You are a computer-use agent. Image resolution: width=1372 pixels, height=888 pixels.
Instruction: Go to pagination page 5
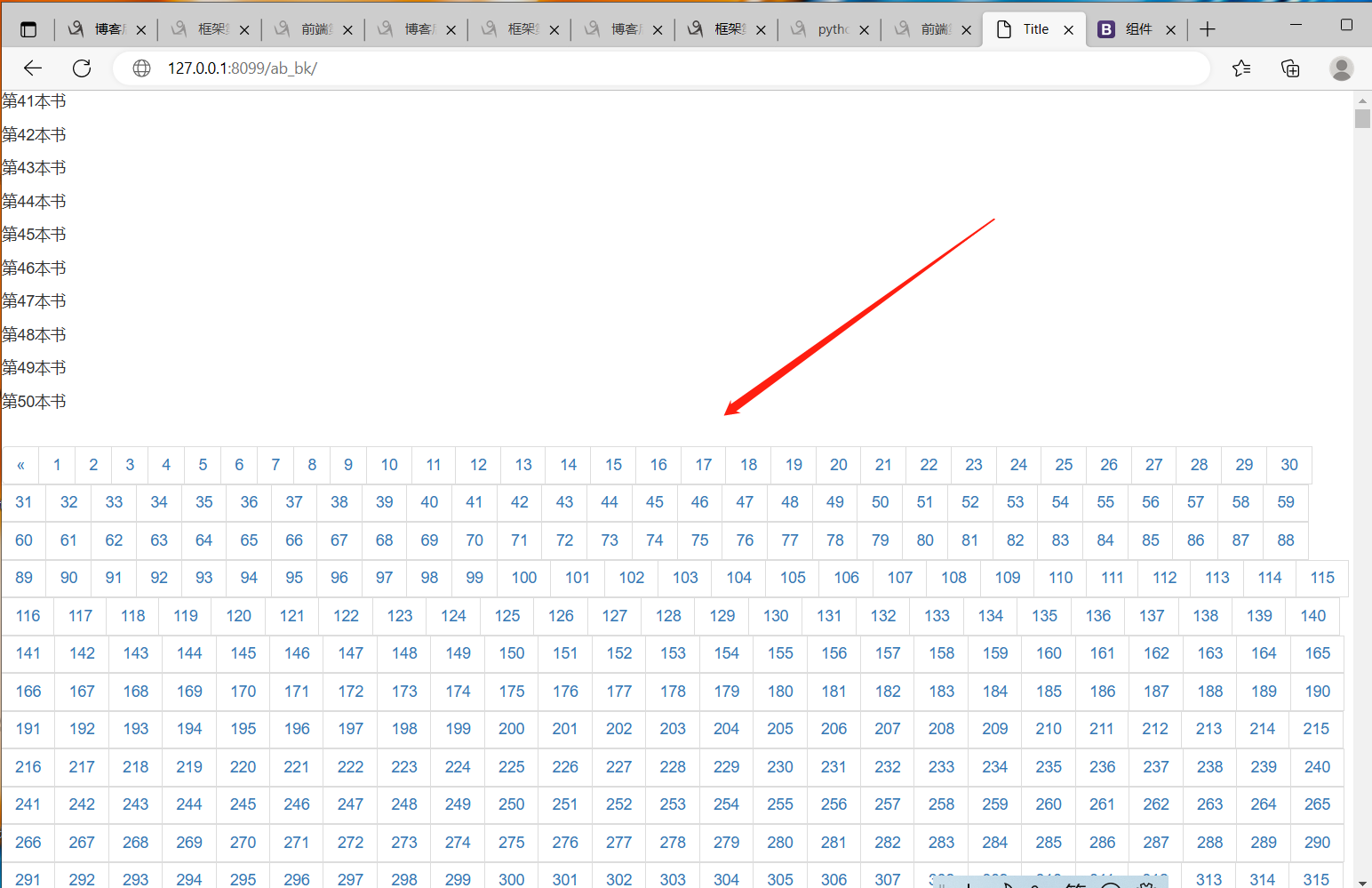tap(203, 465)
